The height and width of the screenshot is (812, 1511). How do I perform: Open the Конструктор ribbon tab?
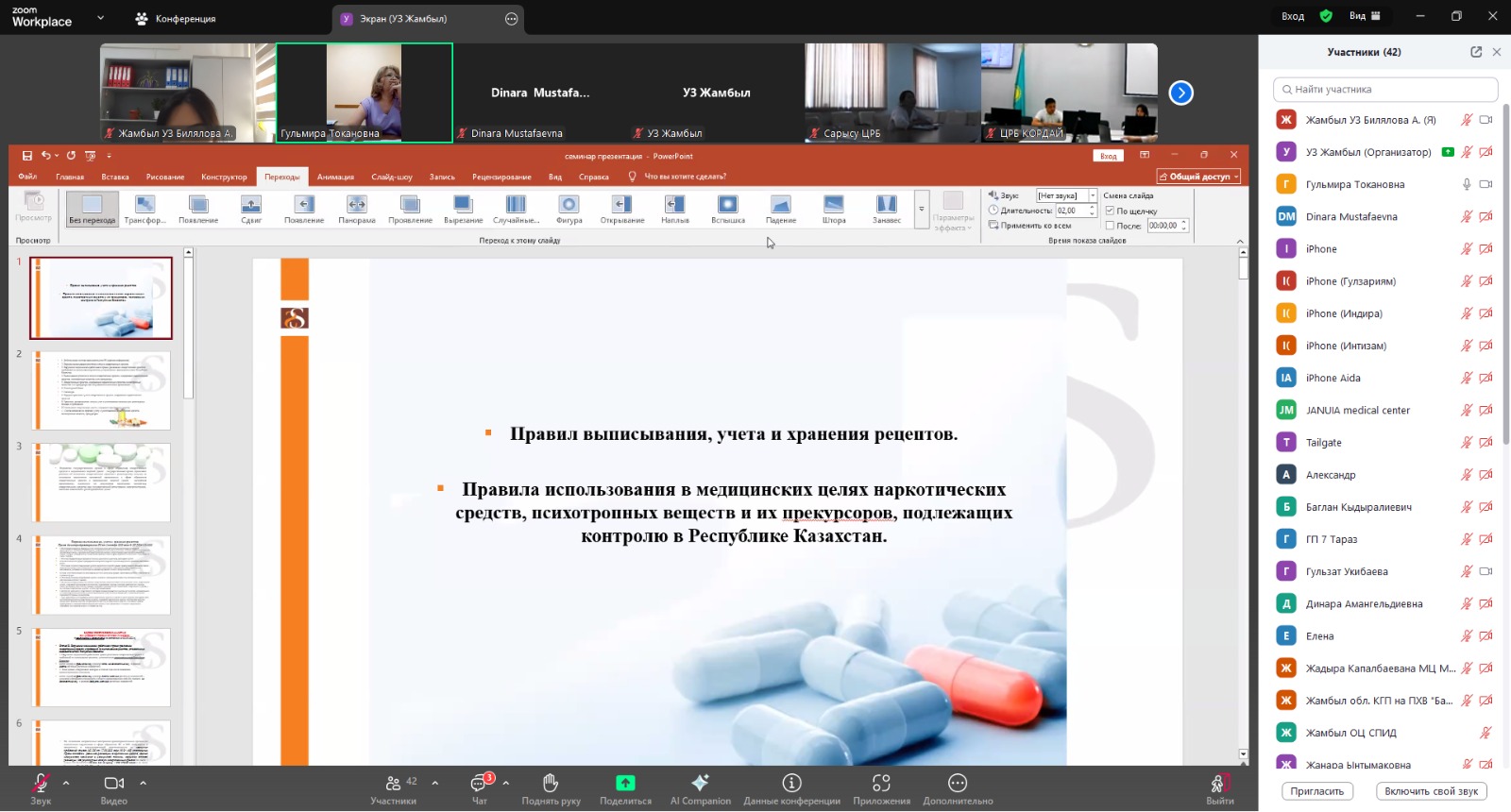[x=224, y=177]
